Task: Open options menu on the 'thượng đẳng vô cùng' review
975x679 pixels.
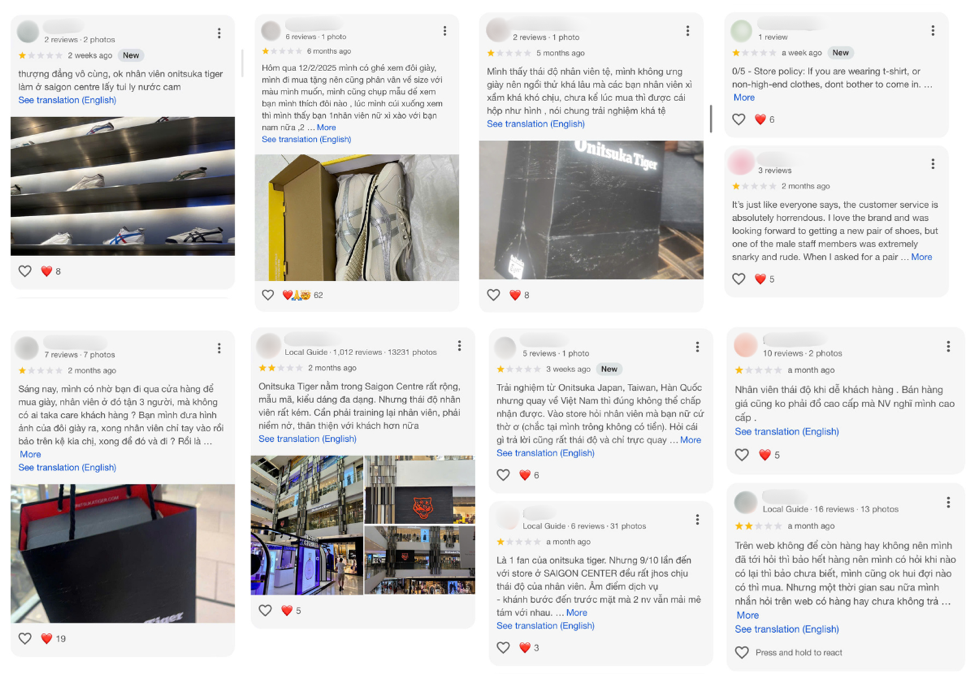Action: tap(219, 33)
